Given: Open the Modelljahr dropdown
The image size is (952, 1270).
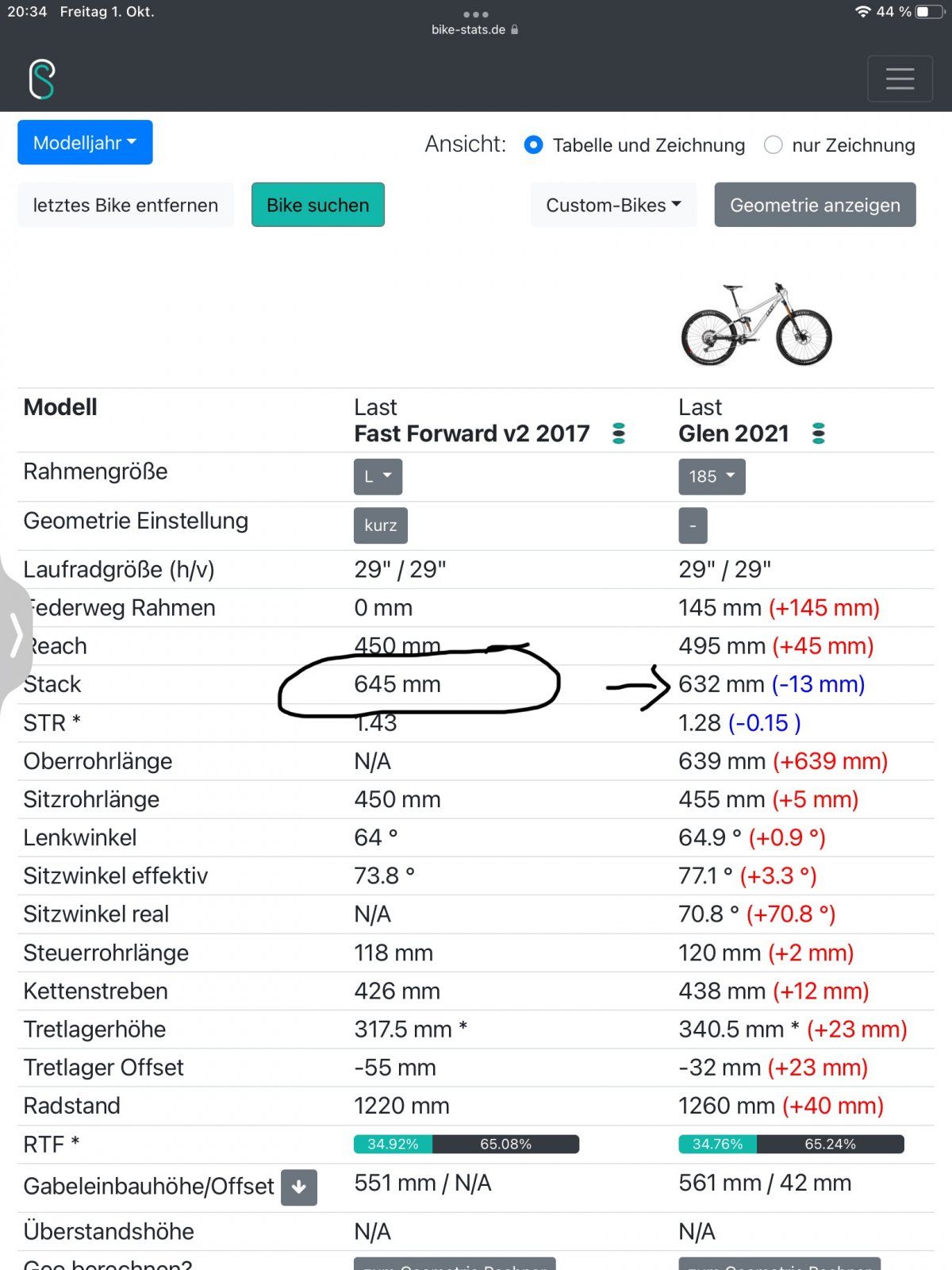Looking at the screenshot, I should 85,143.
